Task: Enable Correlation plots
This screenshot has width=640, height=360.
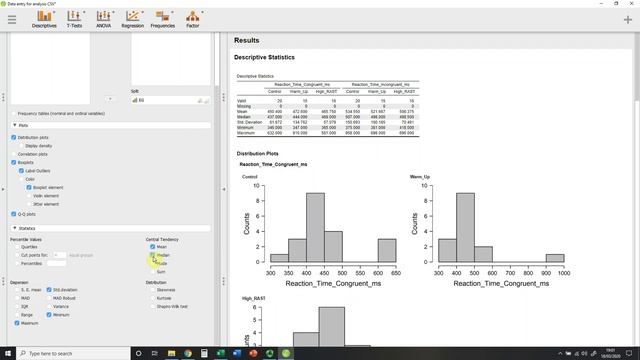Action: [x=14, y=154]
